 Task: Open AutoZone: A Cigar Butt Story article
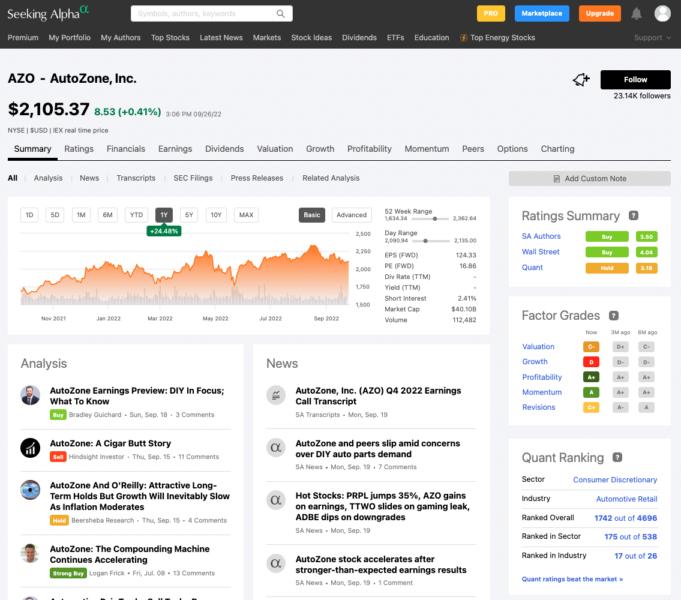[110, 443]
